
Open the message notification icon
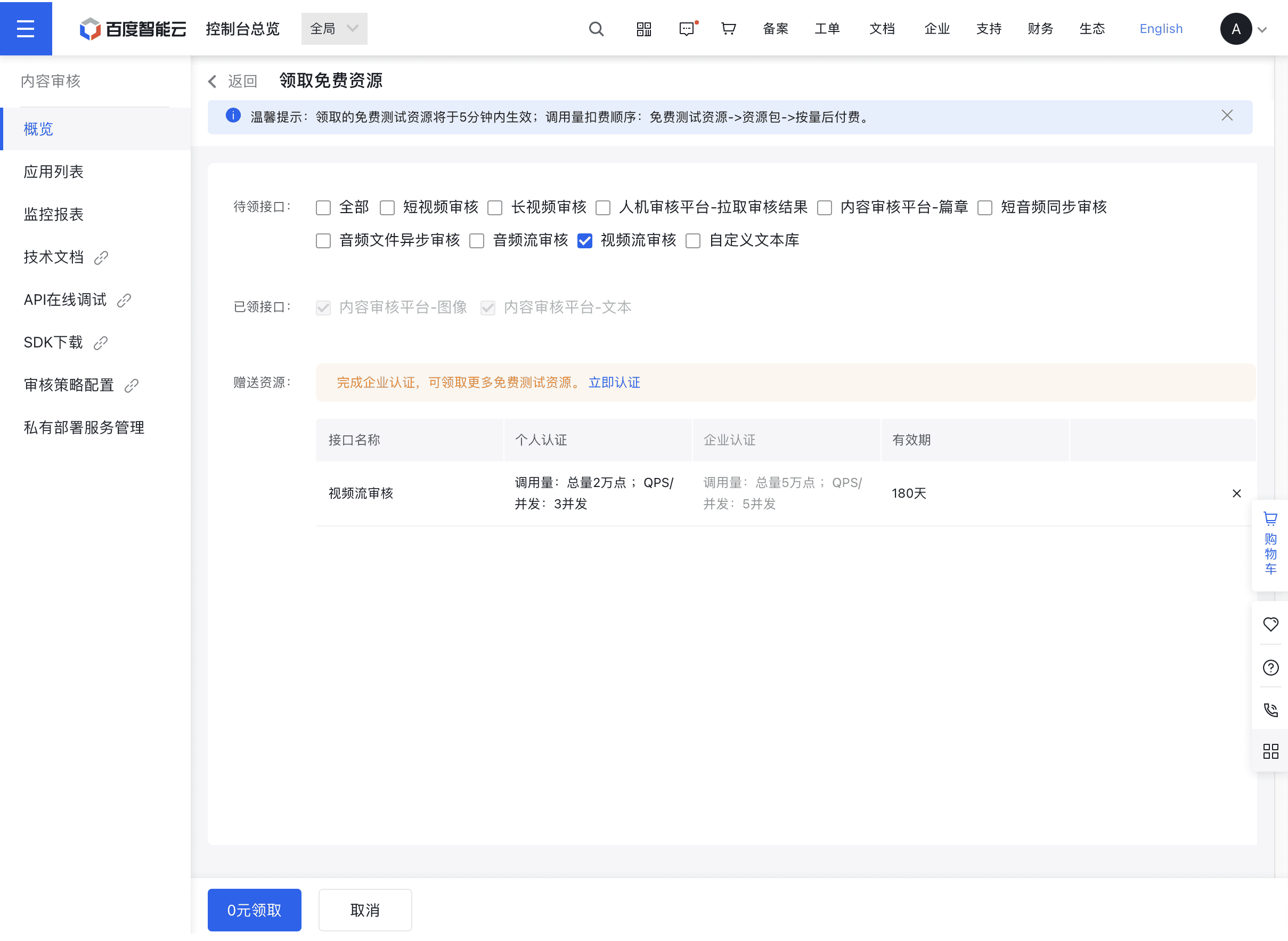pos(687,28)
